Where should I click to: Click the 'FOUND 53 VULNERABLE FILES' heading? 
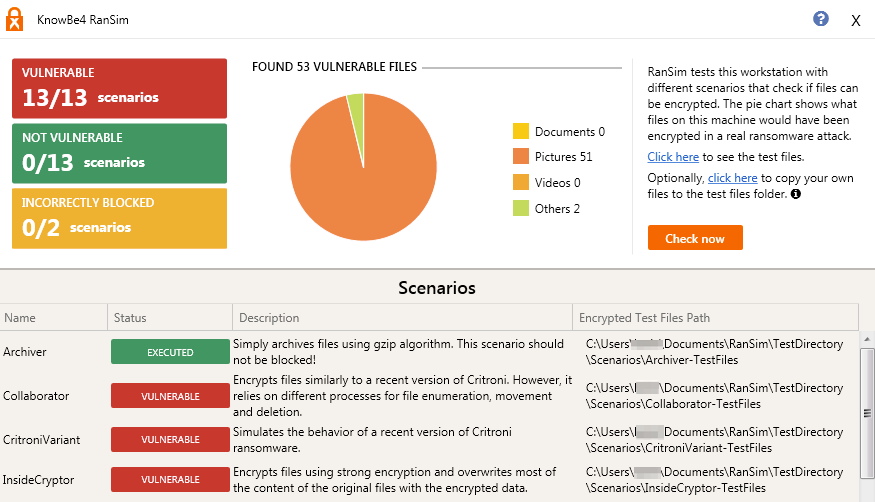pyautogui.click(x=334, y=67)
